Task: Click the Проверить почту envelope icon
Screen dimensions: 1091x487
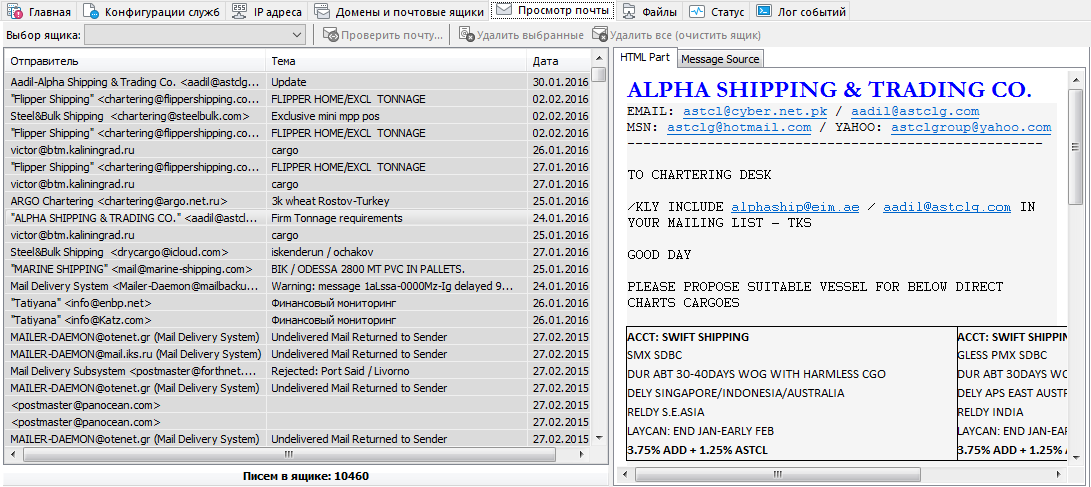Action: pyautogui.click(x=331, y=35)
